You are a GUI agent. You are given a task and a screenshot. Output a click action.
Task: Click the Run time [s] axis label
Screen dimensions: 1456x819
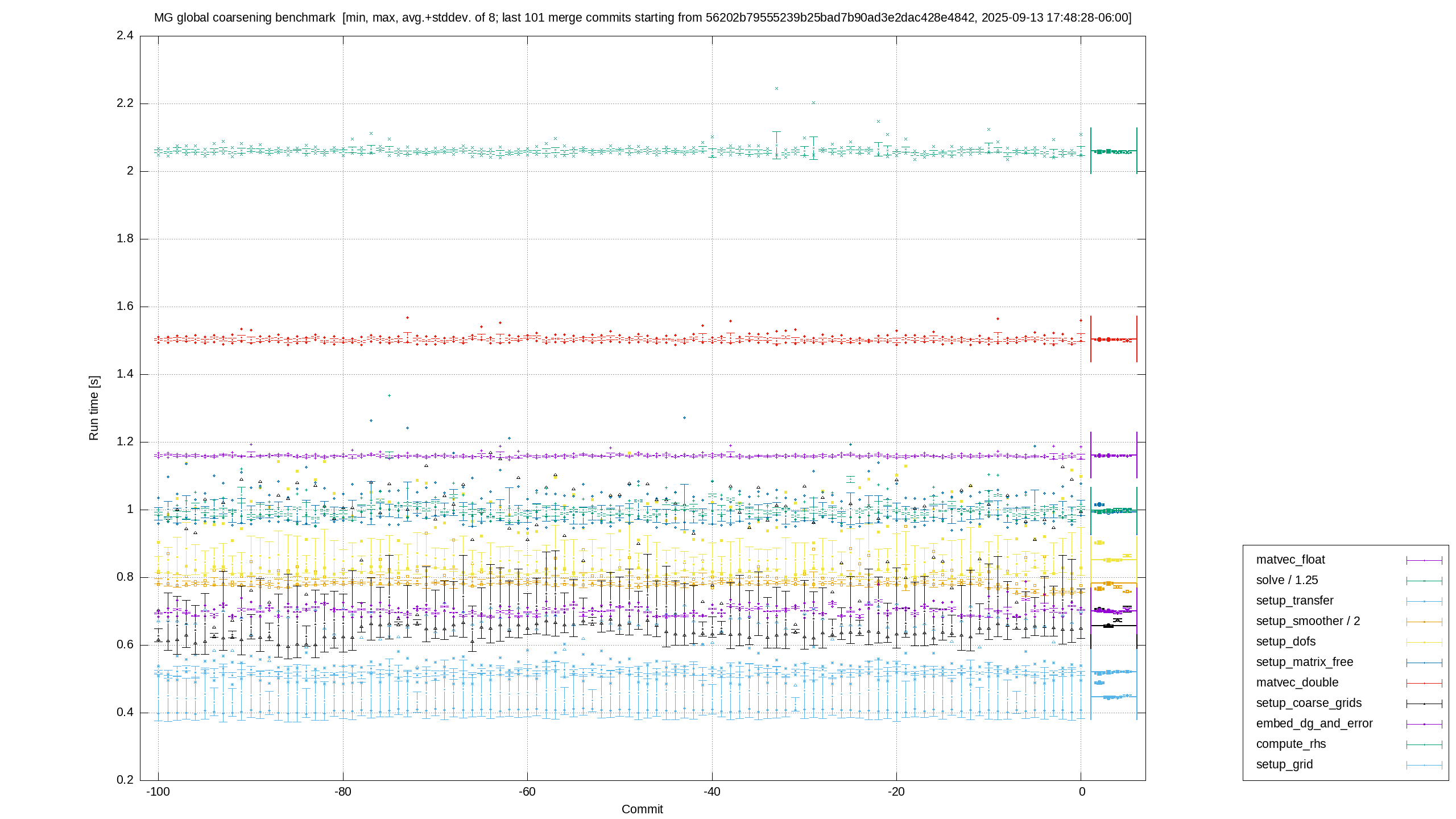(94, 408)
